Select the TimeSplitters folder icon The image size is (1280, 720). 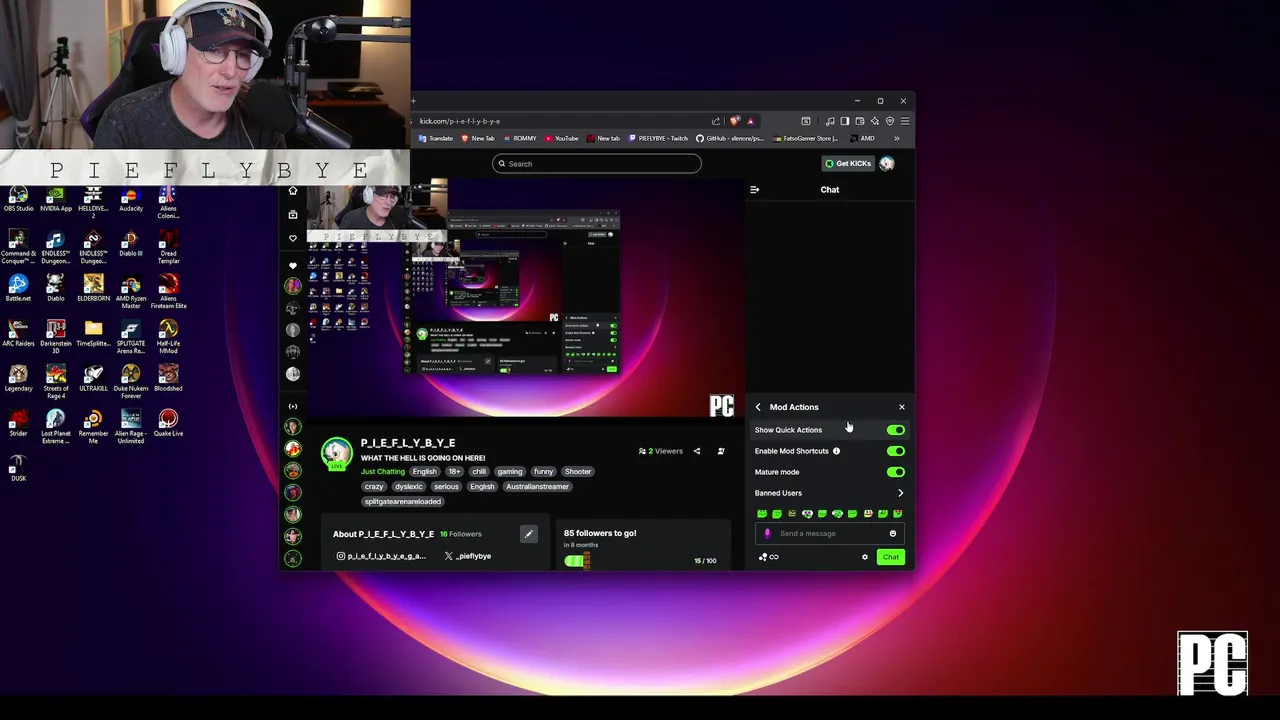(93, 334)
